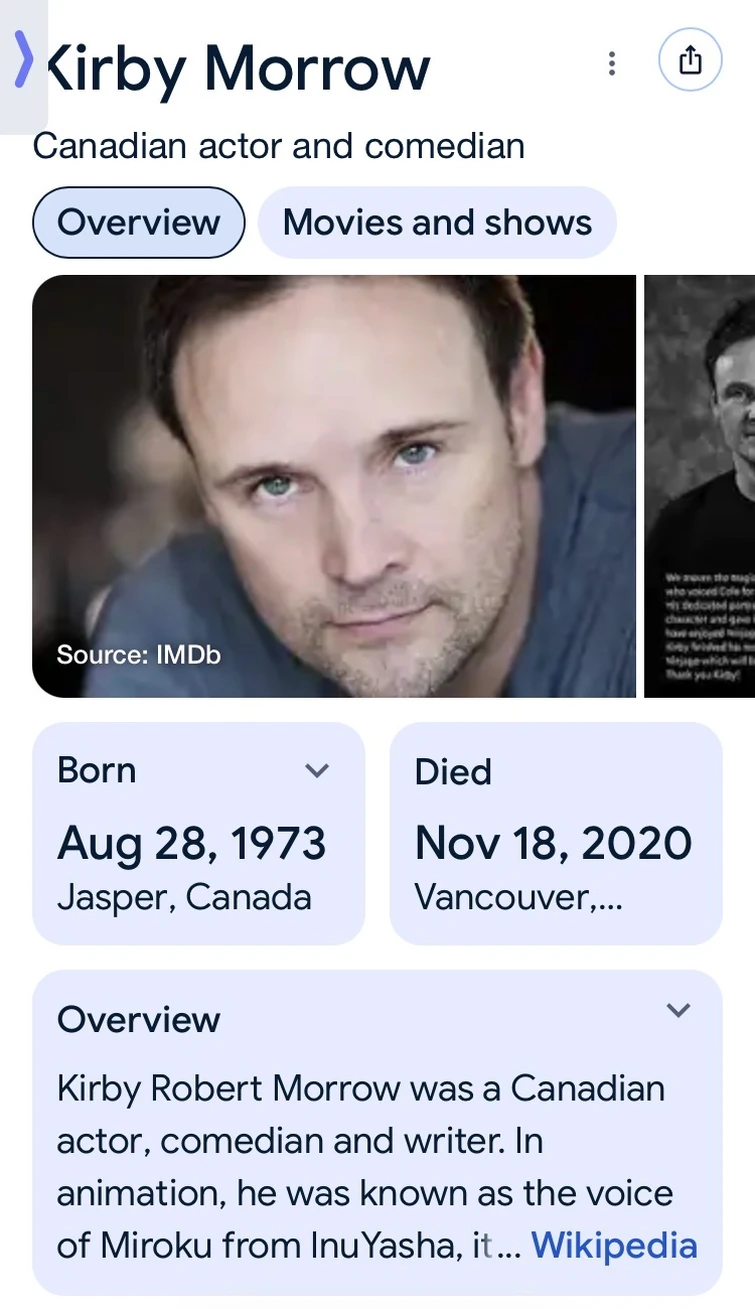The image size is (755, 1309).
Task: Open the three-dot more options menu
Action: point(611,64)
